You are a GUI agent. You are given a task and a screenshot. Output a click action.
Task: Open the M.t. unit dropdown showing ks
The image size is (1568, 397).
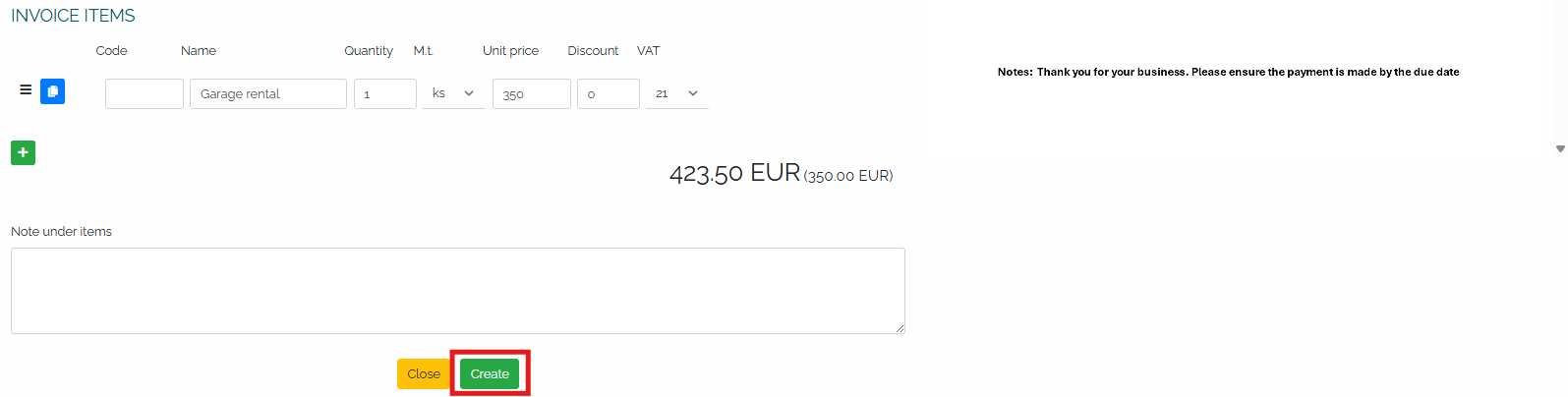coord(453,93)
